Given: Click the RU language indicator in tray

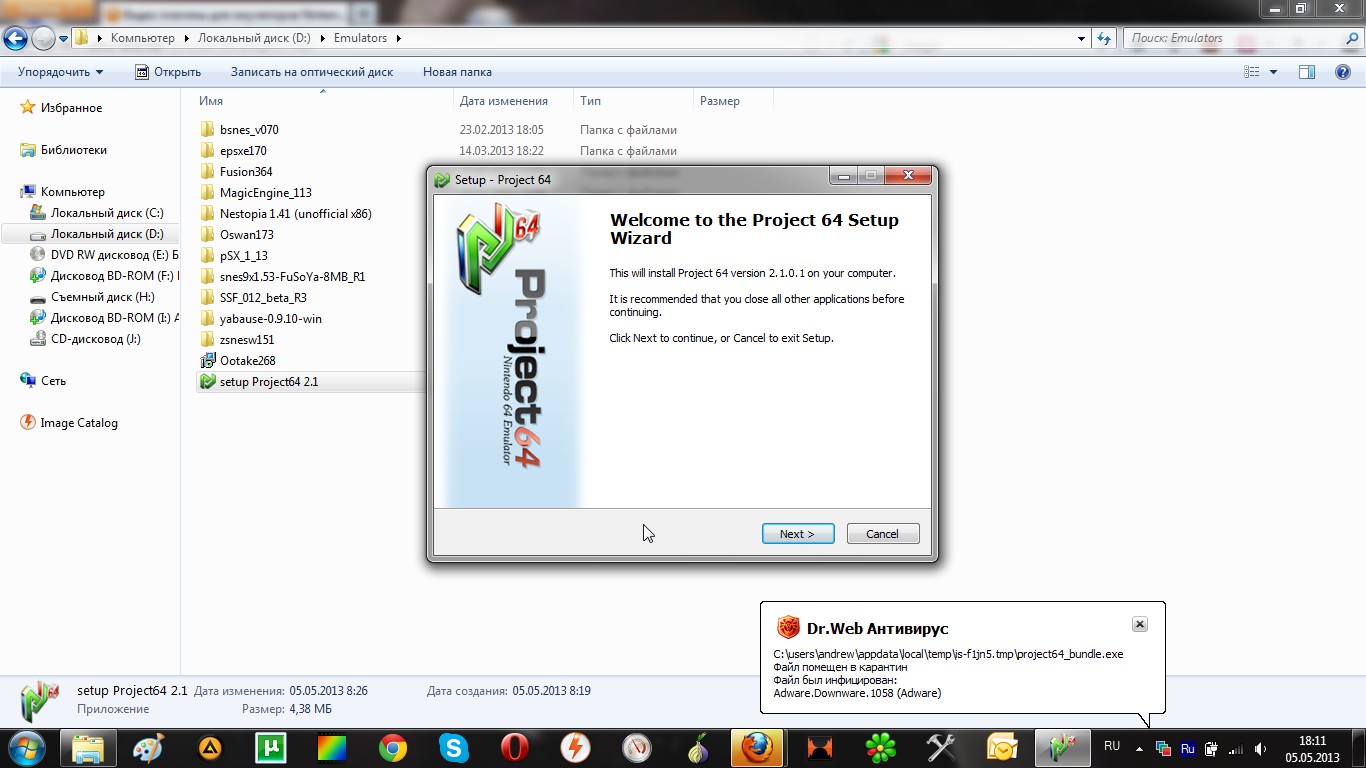Looking at the screenshot, I should (x=1112, y=746).
